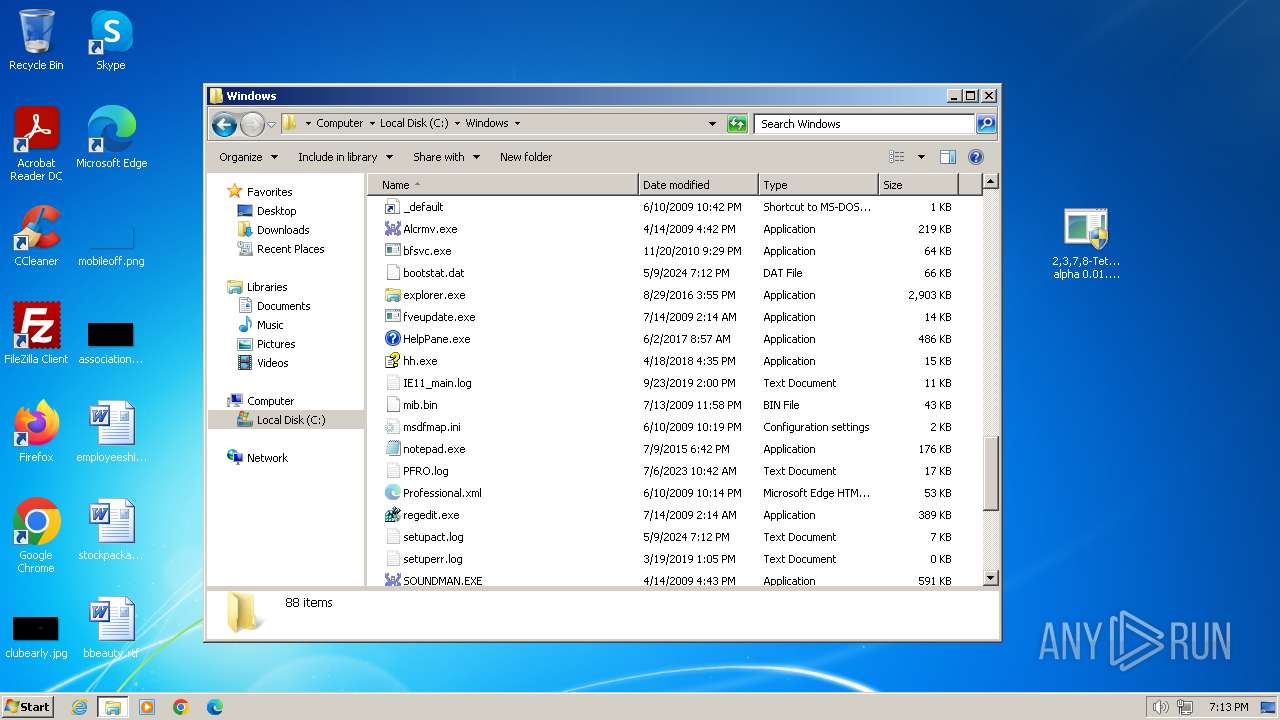
Task: Open FileZilla Client desktop shortcut
Action: (36, 334)
